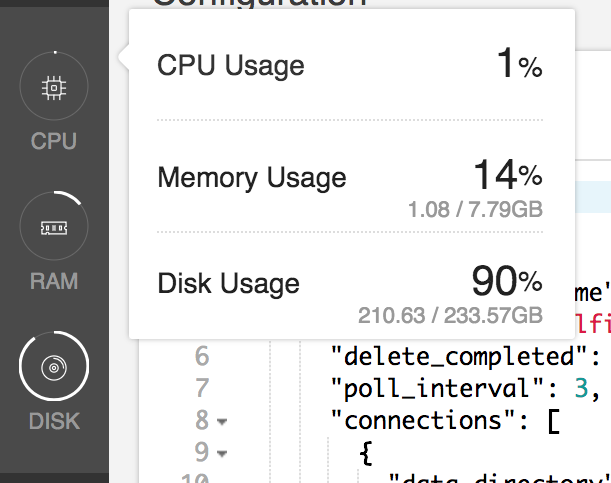Click the CPU Usage row label

[231, 66]
